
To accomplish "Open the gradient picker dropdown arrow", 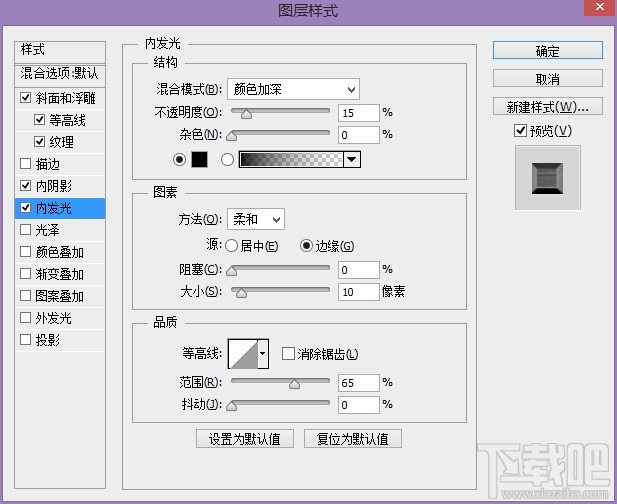I will [x=352, y=160].
